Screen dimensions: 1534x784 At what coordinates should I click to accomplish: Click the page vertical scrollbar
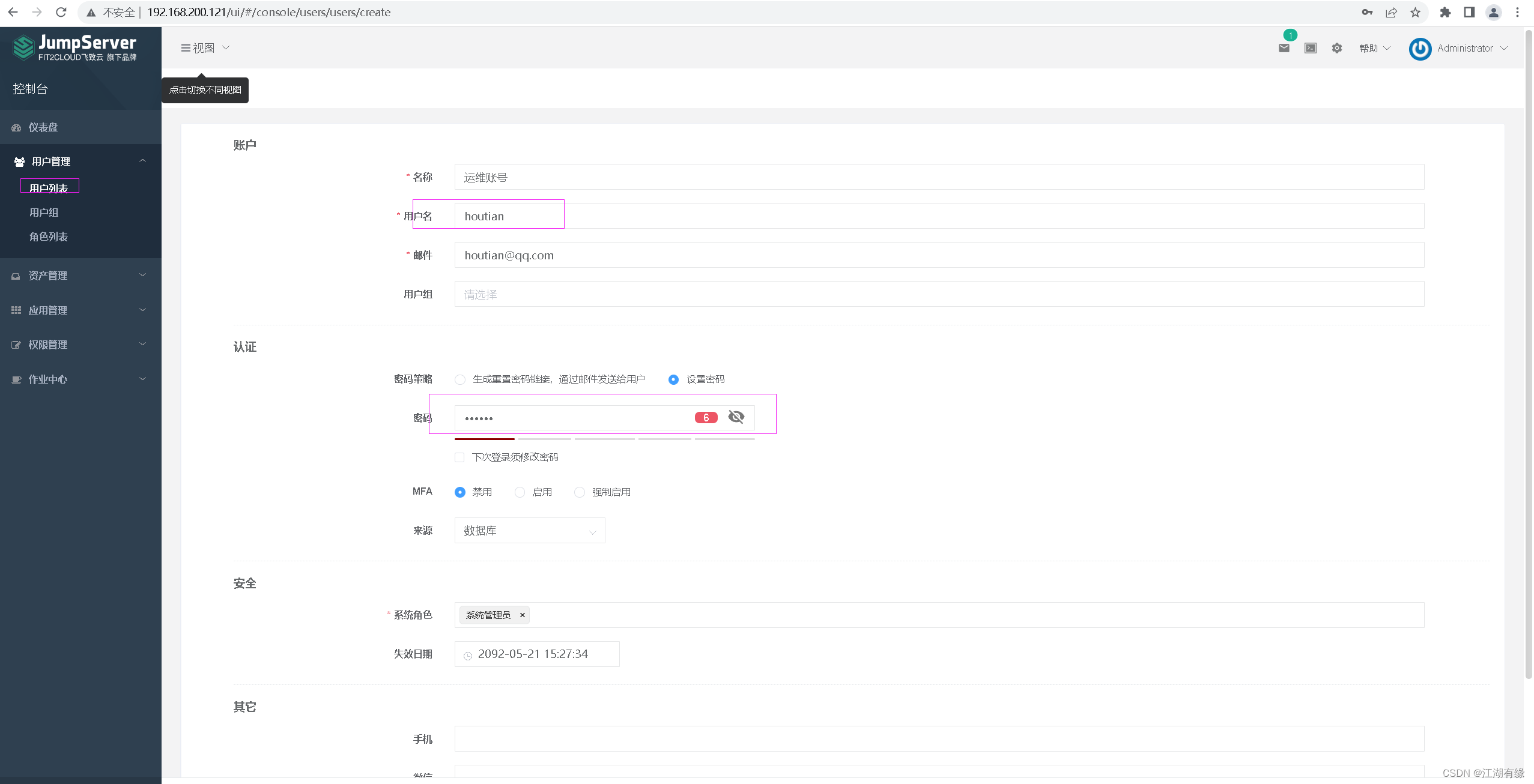click(x=1529, y=354)
